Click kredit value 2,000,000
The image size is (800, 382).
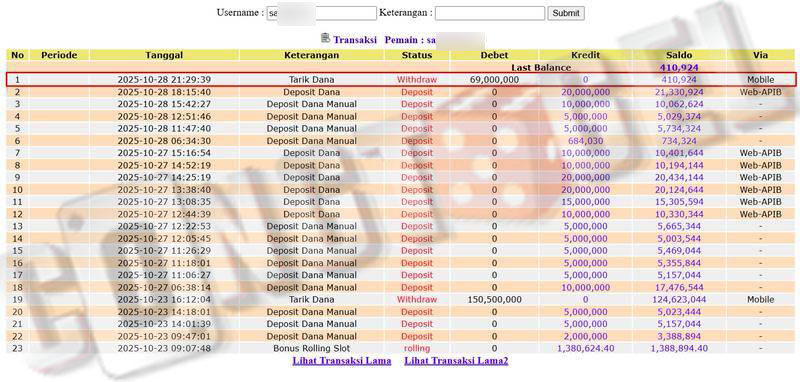(585, 336)
